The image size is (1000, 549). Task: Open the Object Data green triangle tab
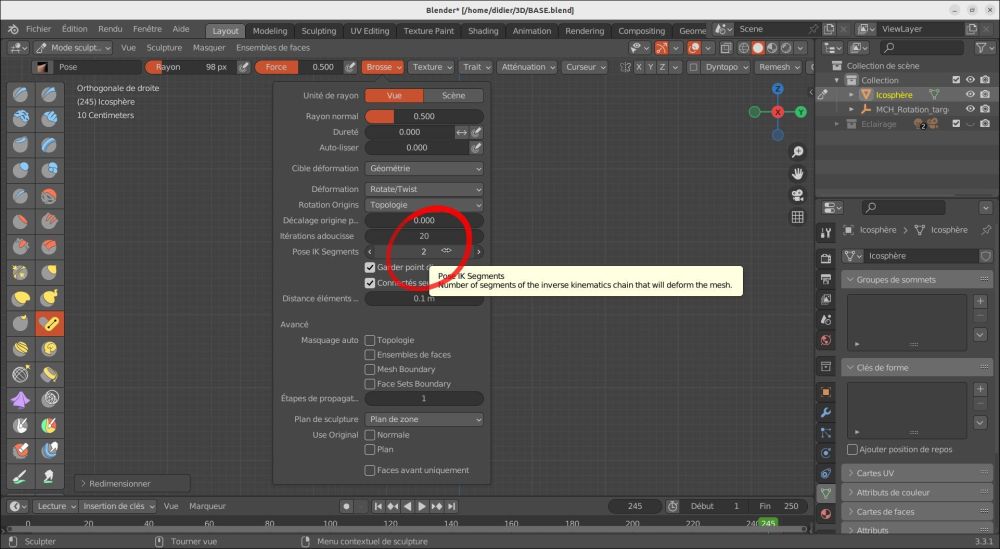coord(826,493)
